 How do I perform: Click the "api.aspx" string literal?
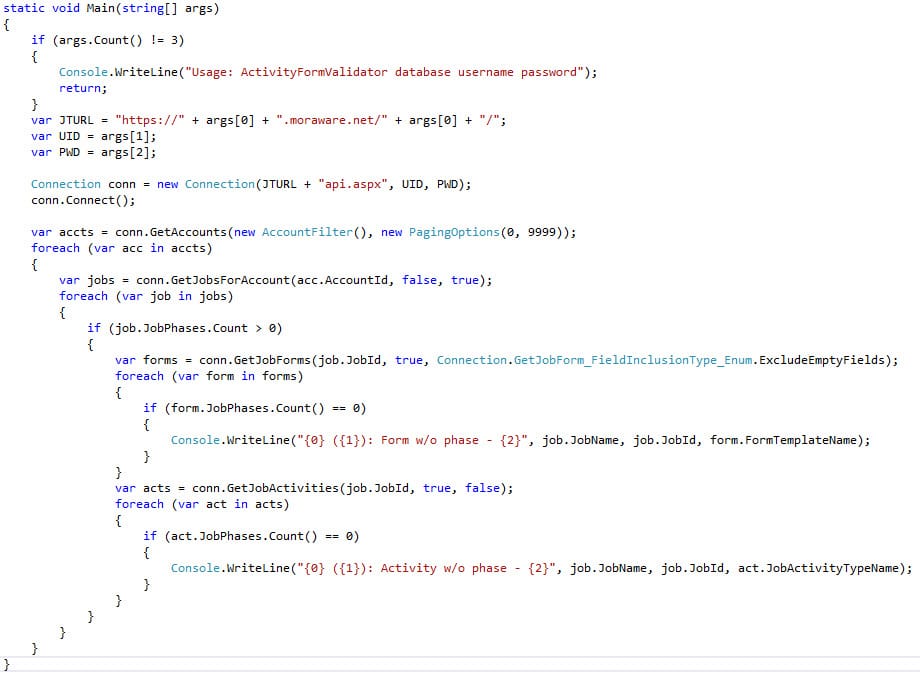[353, 184]
